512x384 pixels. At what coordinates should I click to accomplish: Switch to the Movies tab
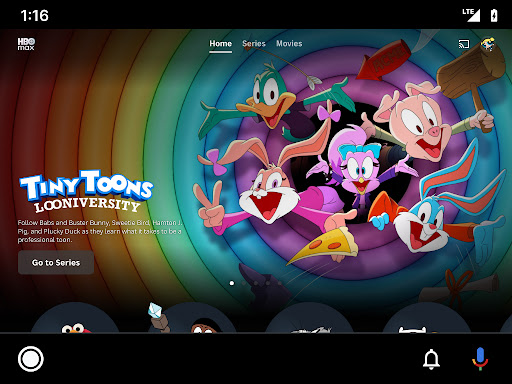click(289, 44)
